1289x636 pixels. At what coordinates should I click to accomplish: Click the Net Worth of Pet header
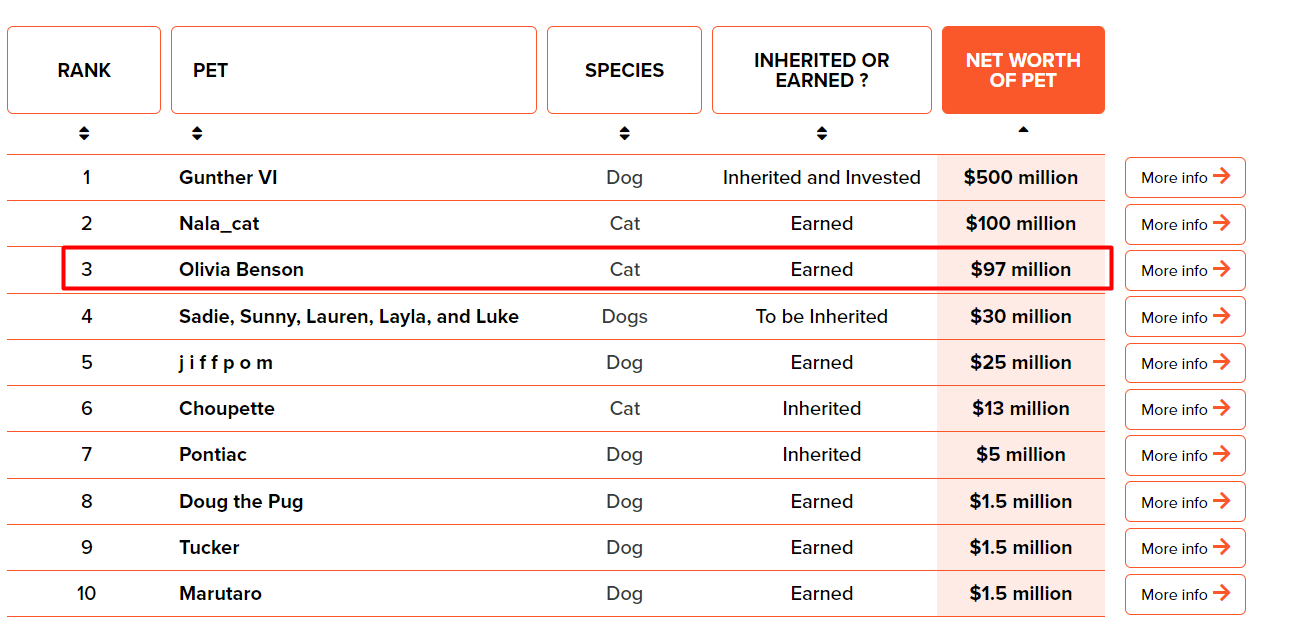click(1023, 70)
